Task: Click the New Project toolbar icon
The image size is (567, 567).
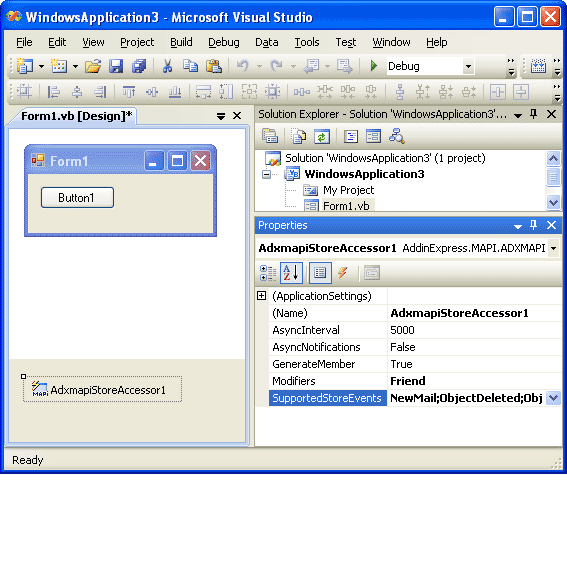Action: point(25,66)
